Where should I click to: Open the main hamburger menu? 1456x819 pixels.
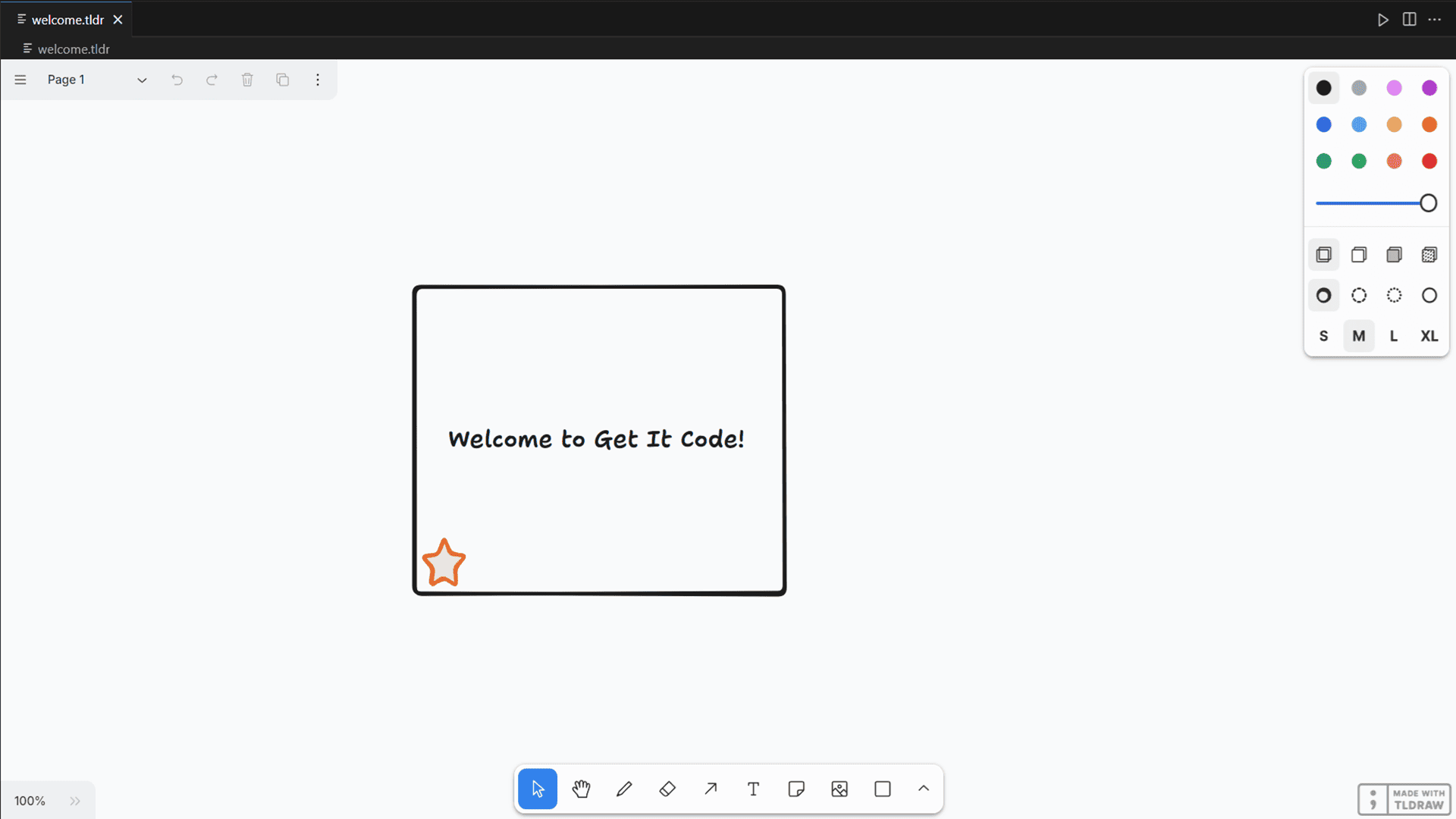point(20,80)
